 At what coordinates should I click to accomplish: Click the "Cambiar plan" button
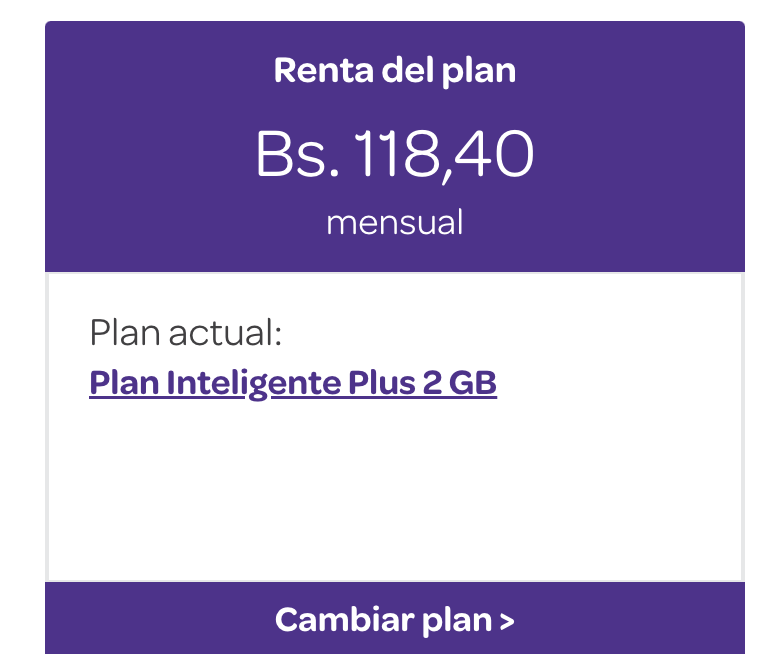394,620
